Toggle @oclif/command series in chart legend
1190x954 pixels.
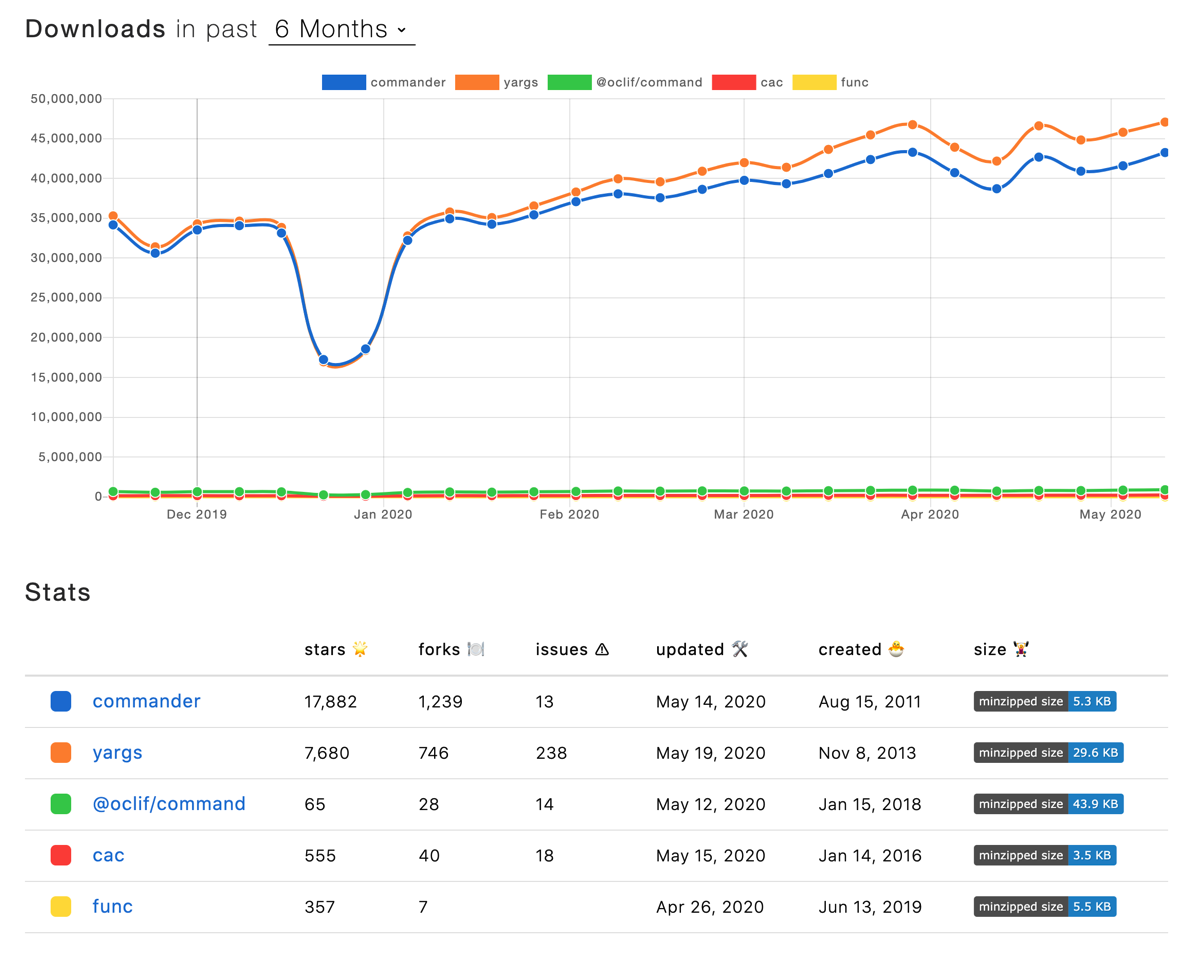pos(625,82)
